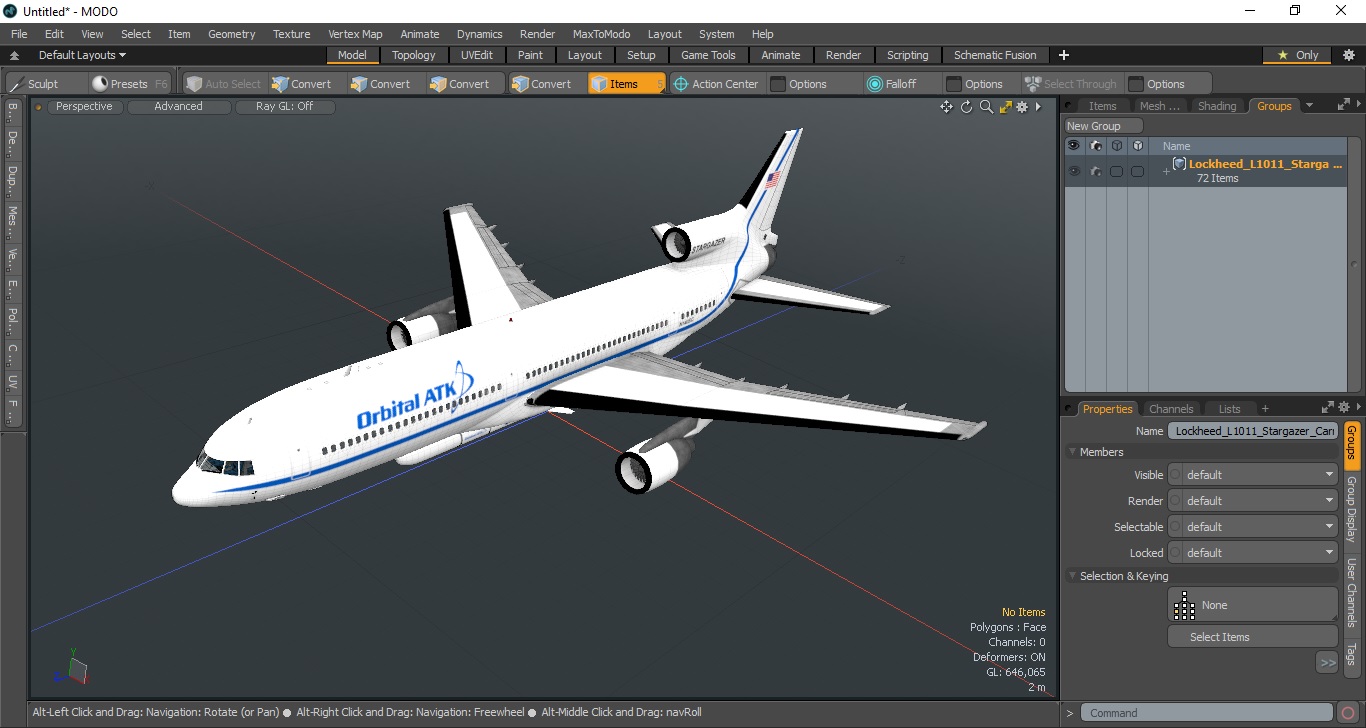The width and height of the screenshot is (1366, 728).
Task: Open the Selectable default dropdown
Action: (1253, 527)
